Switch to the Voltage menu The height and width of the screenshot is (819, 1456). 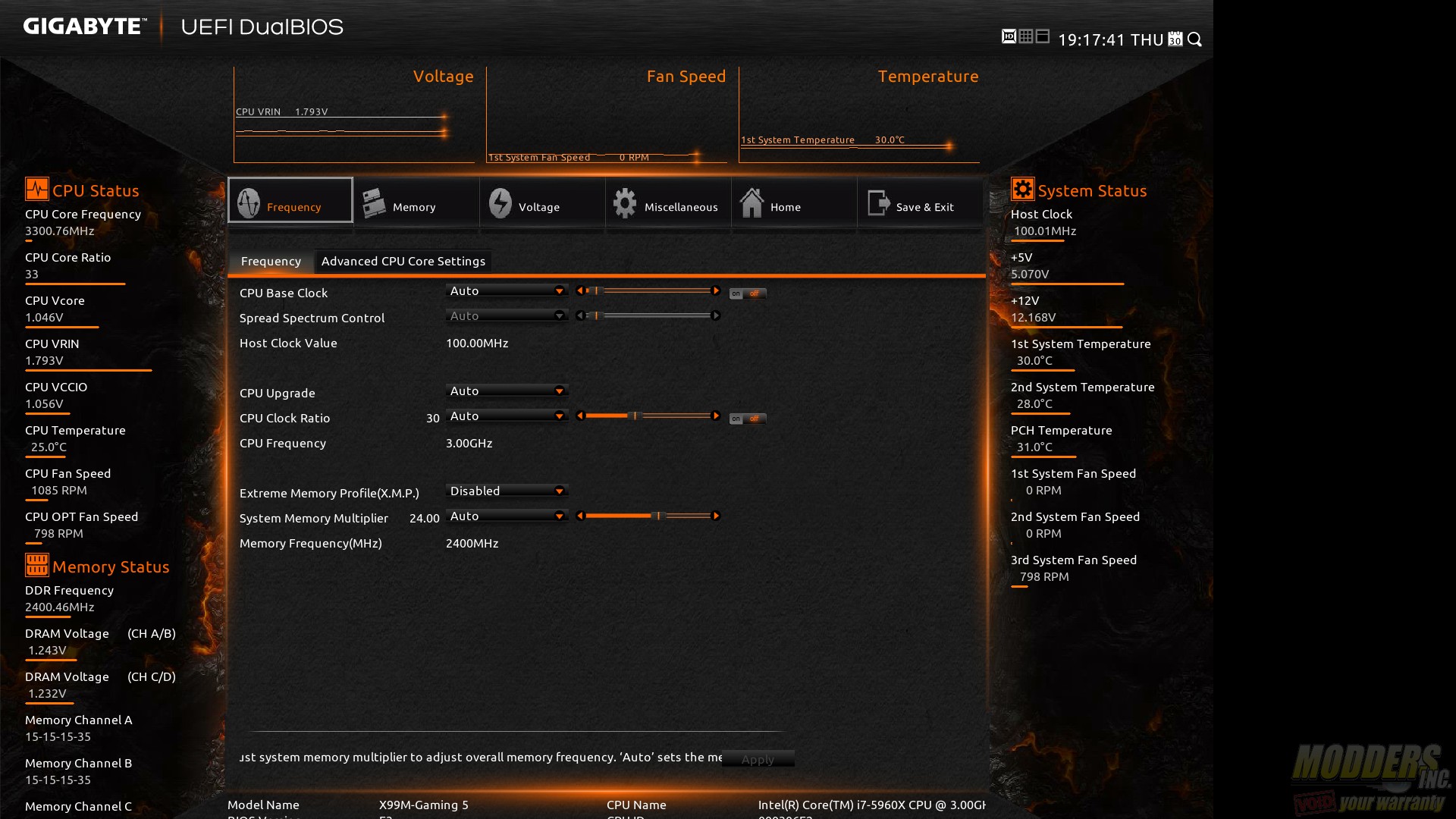pyautogui.click(x=542, y=201)
